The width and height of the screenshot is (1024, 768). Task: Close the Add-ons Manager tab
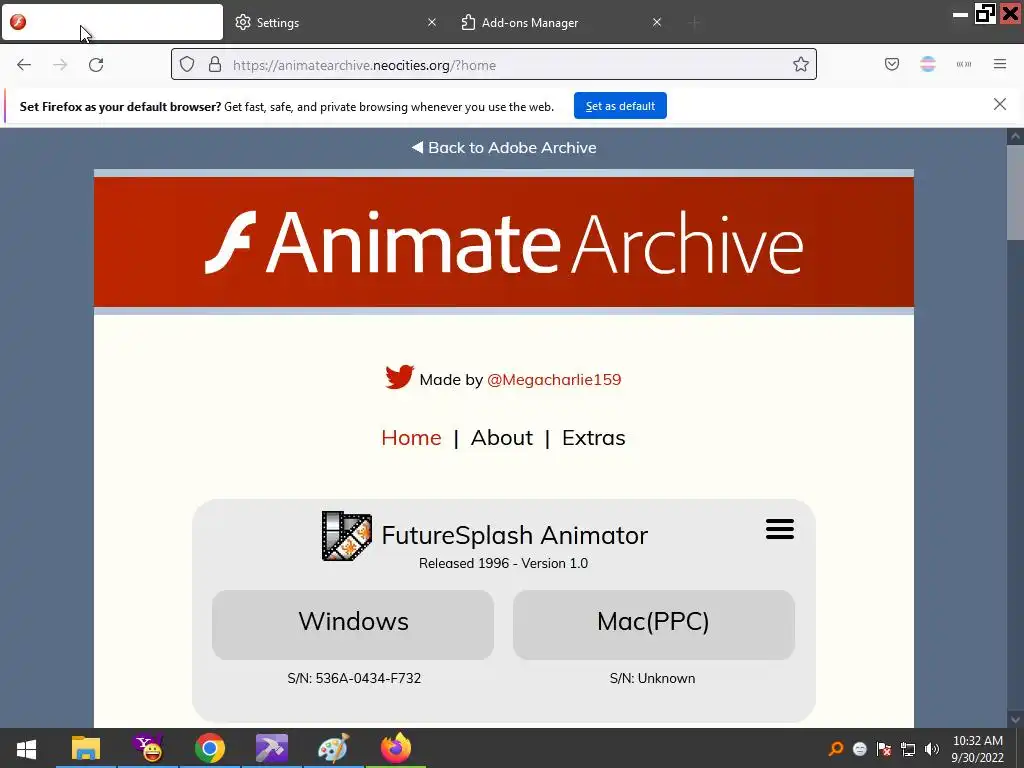click(x=657, y=22)
